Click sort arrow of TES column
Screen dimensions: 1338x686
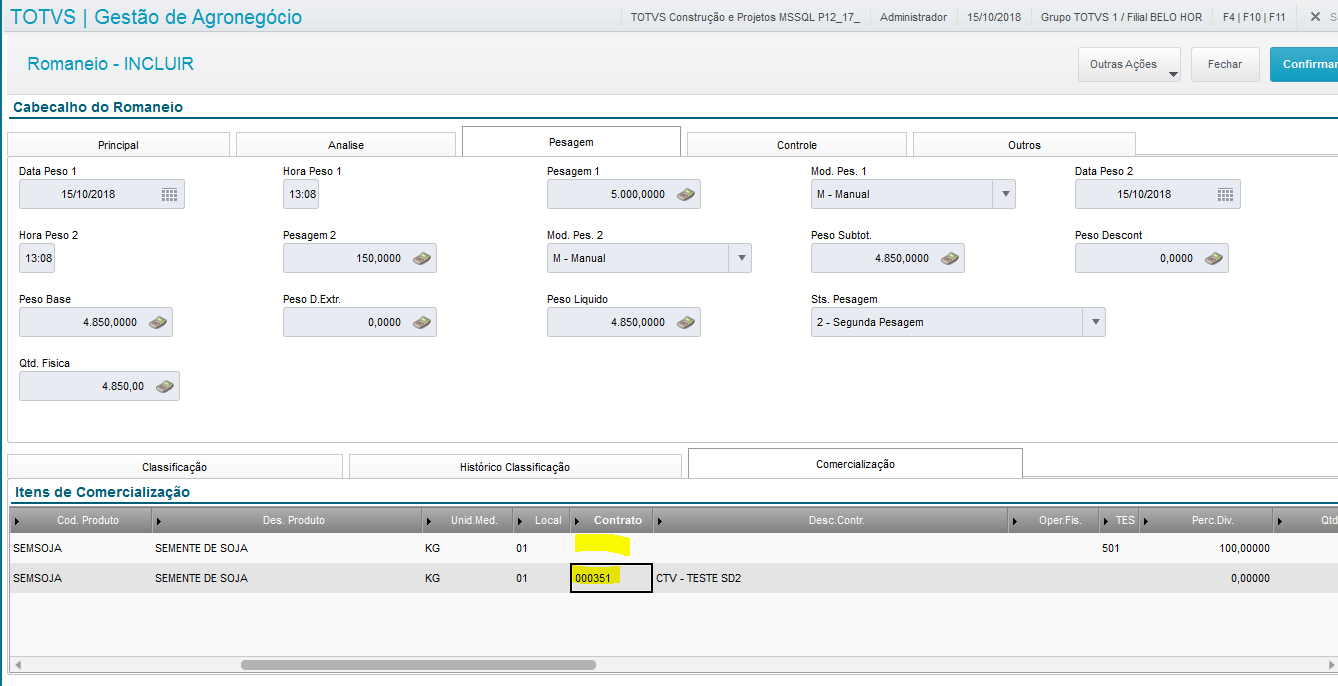click(x=1106, y=521)
